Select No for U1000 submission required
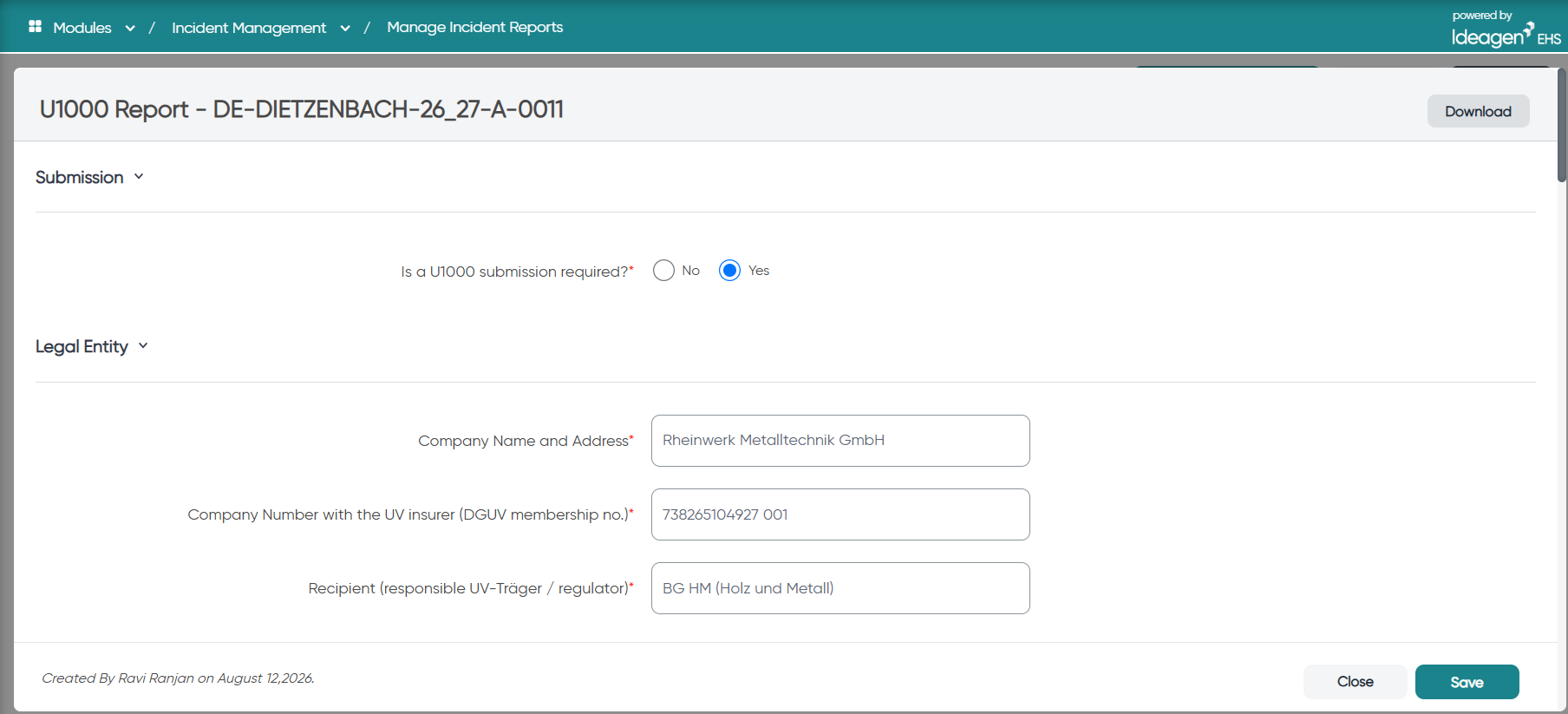This screenshot has width=1568, height=714. click(x=663, y=271)
